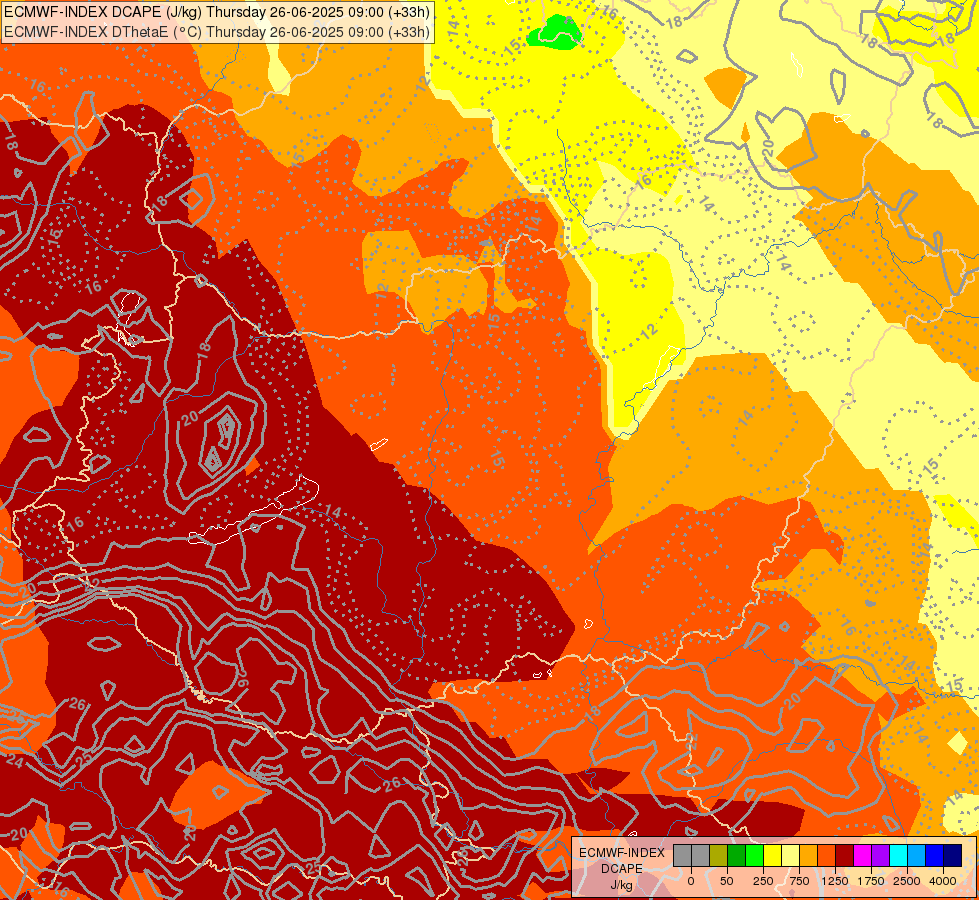
Task: Pick the bright green legend swatch
Action: 755,856
